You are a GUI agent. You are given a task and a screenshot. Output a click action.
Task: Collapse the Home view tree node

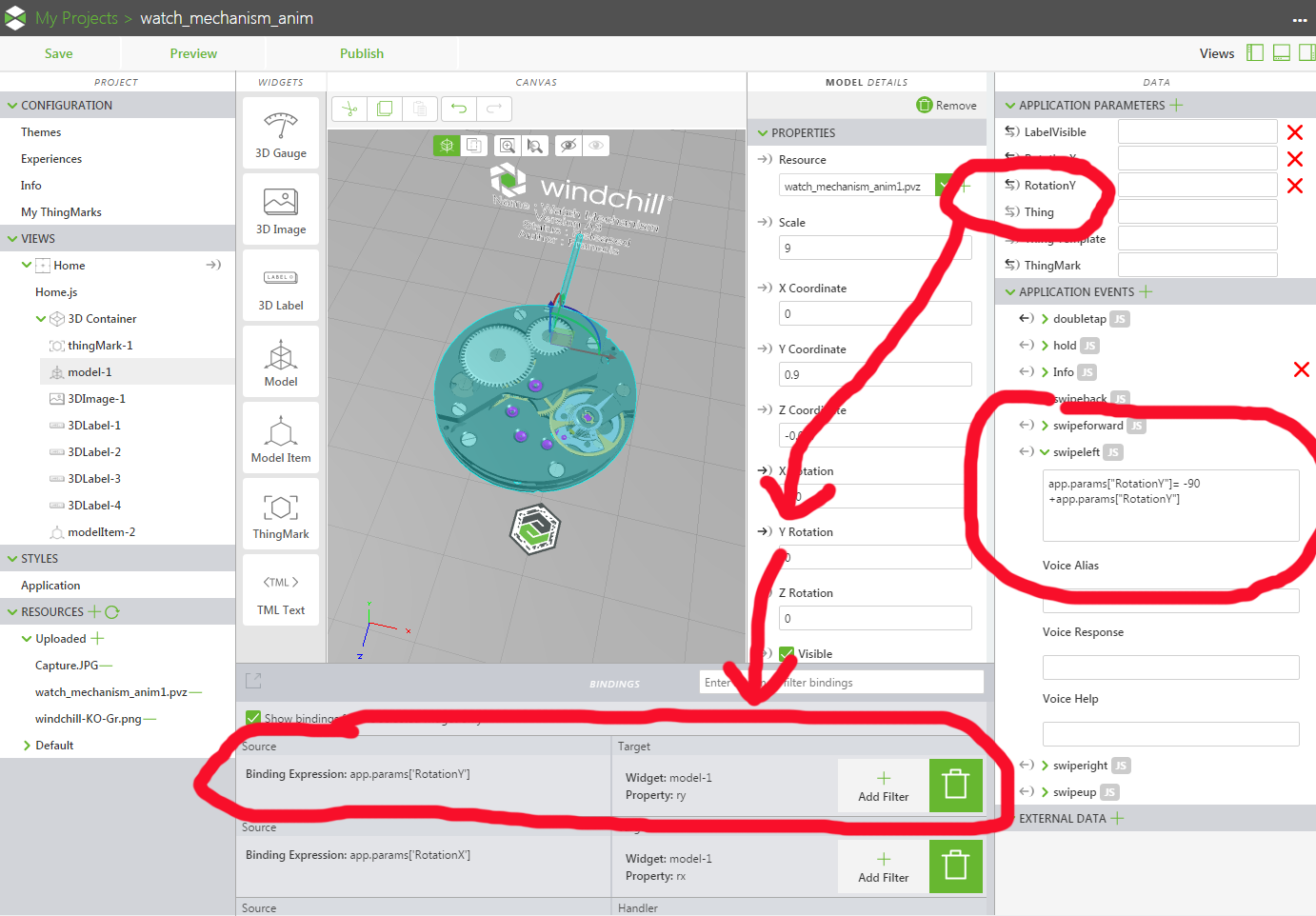click(27, 266)
